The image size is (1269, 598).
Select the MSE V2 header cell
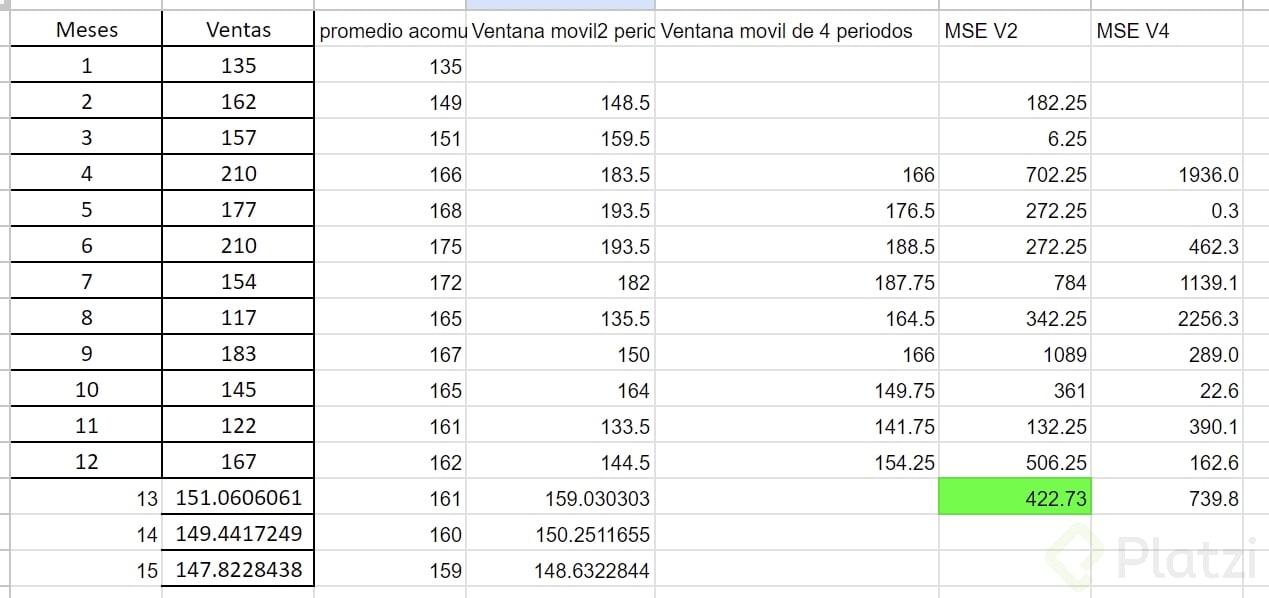click(x=1016, y=31)
